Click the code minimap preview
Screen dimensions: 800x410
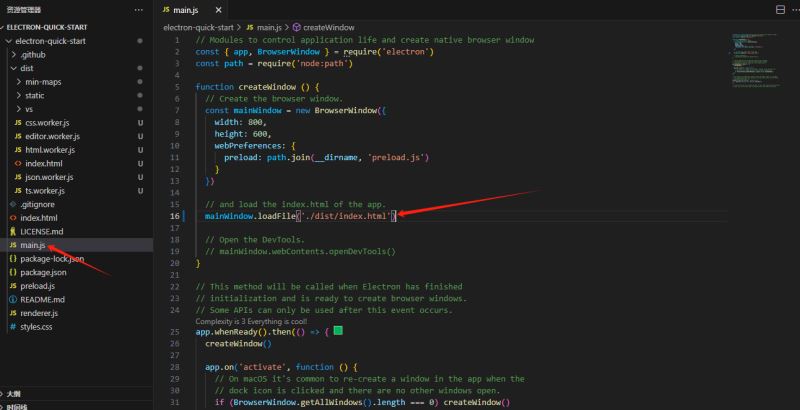tap(755, 61)
